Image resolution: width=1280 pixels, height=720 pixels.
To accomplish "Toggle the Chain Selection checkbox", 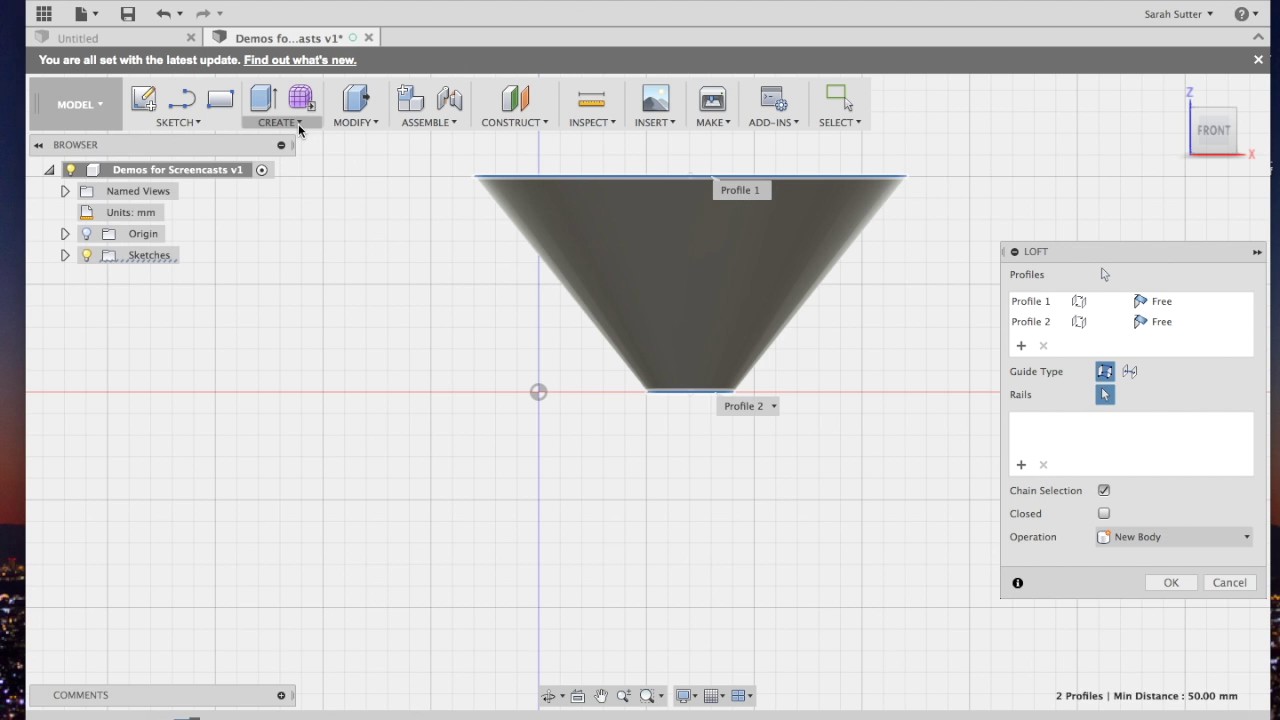I will 1104,491.
